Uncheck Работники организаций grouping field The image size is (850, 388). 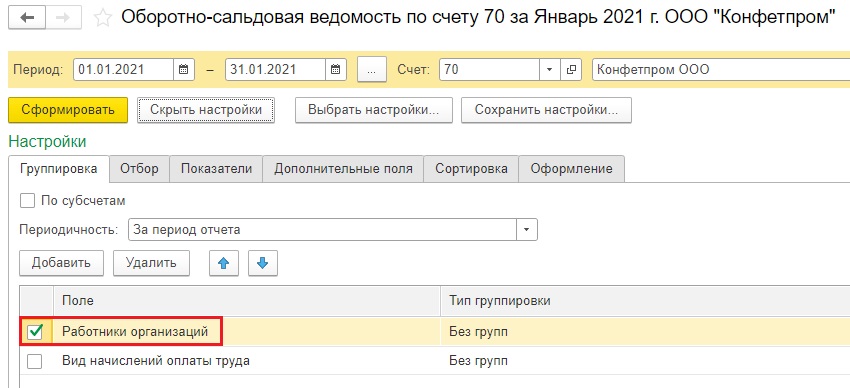[x=35, y=332]
